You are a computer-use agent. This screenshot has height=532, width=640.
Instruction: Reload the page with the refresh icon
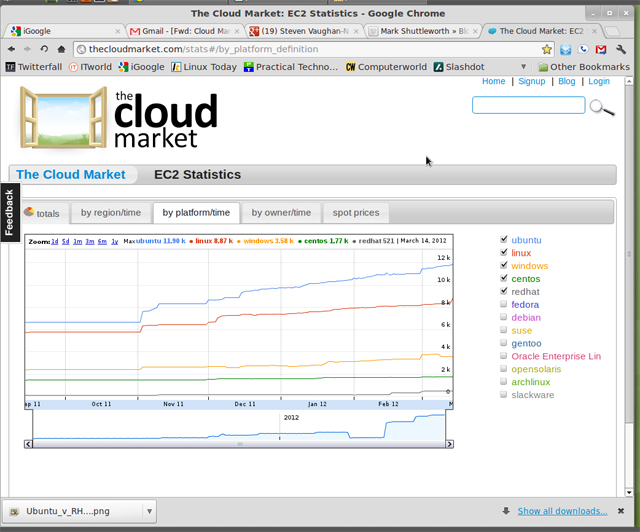point(44,49)
